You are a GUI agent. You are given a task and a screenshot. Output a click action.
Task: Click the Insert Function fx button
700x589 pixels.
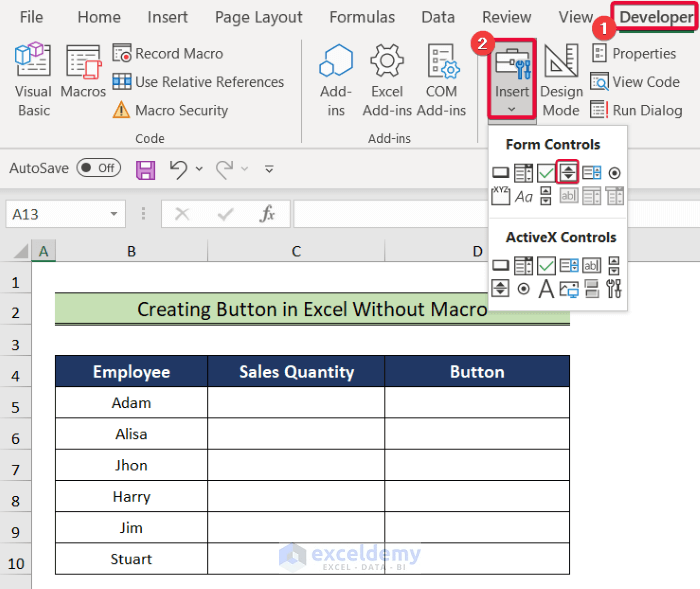(x=267, y=214)
